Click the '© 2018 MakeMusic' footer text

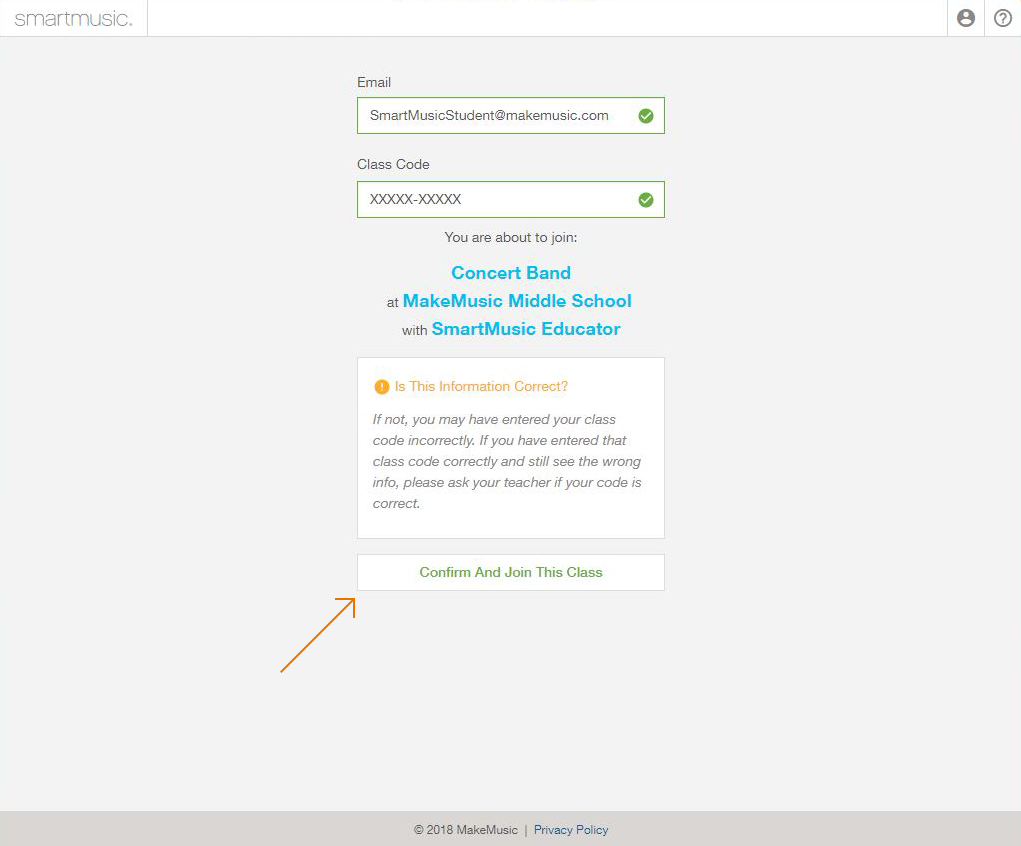pos(466,830)
